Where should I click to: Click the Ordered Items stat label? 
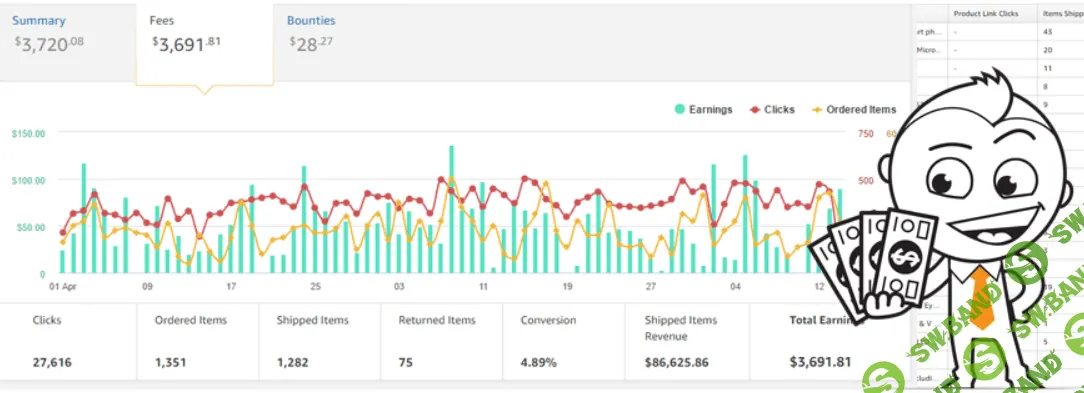point(191,320)
